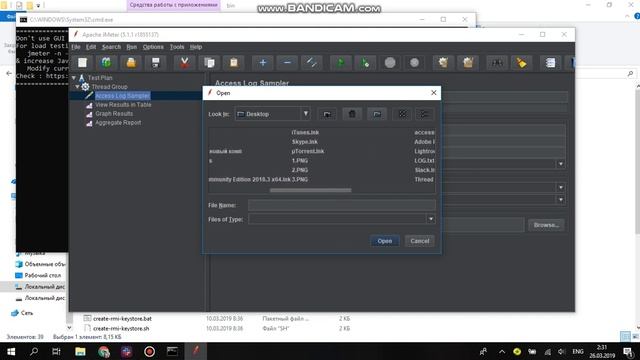Click the Clear results broom icon
The width and height of the screenshot is (640, 360).
coord(443,63)
